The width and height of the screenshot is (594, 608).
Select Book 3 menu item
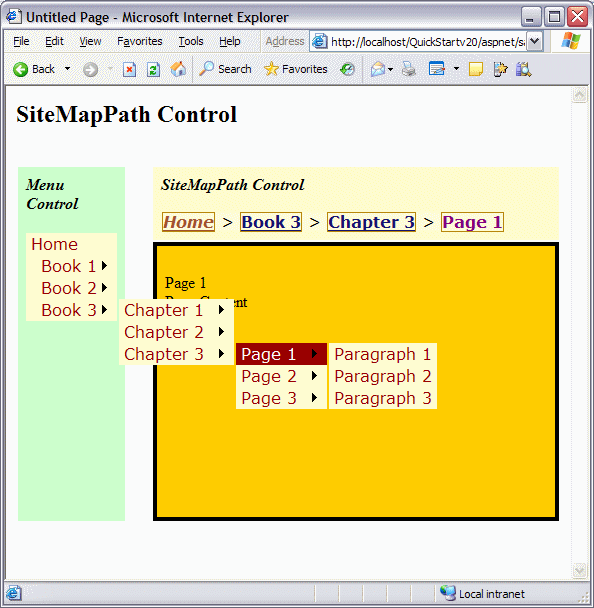coord(69,310)
